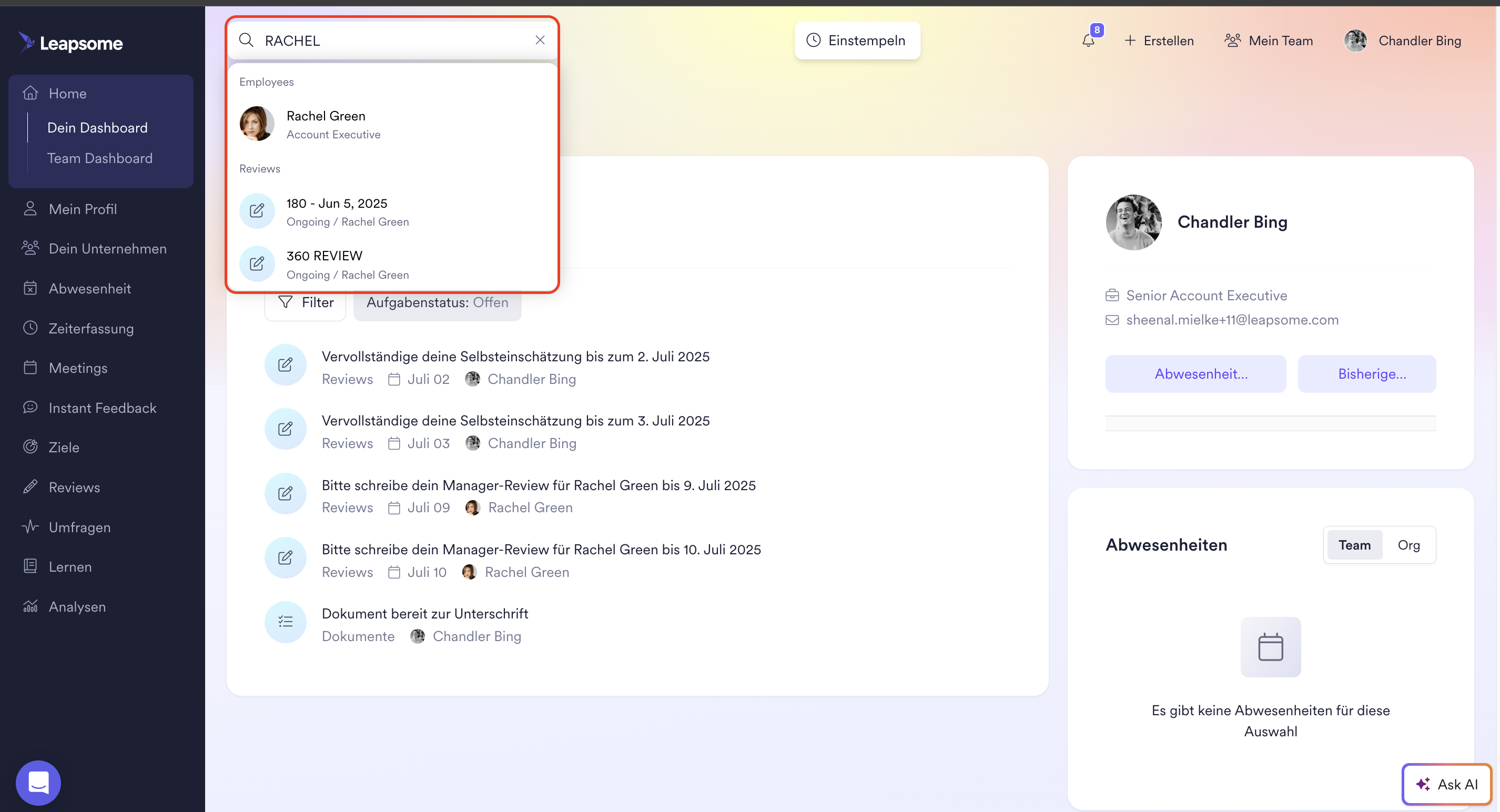
Task: Click the search magnifier icon
Action: [246, 40]
